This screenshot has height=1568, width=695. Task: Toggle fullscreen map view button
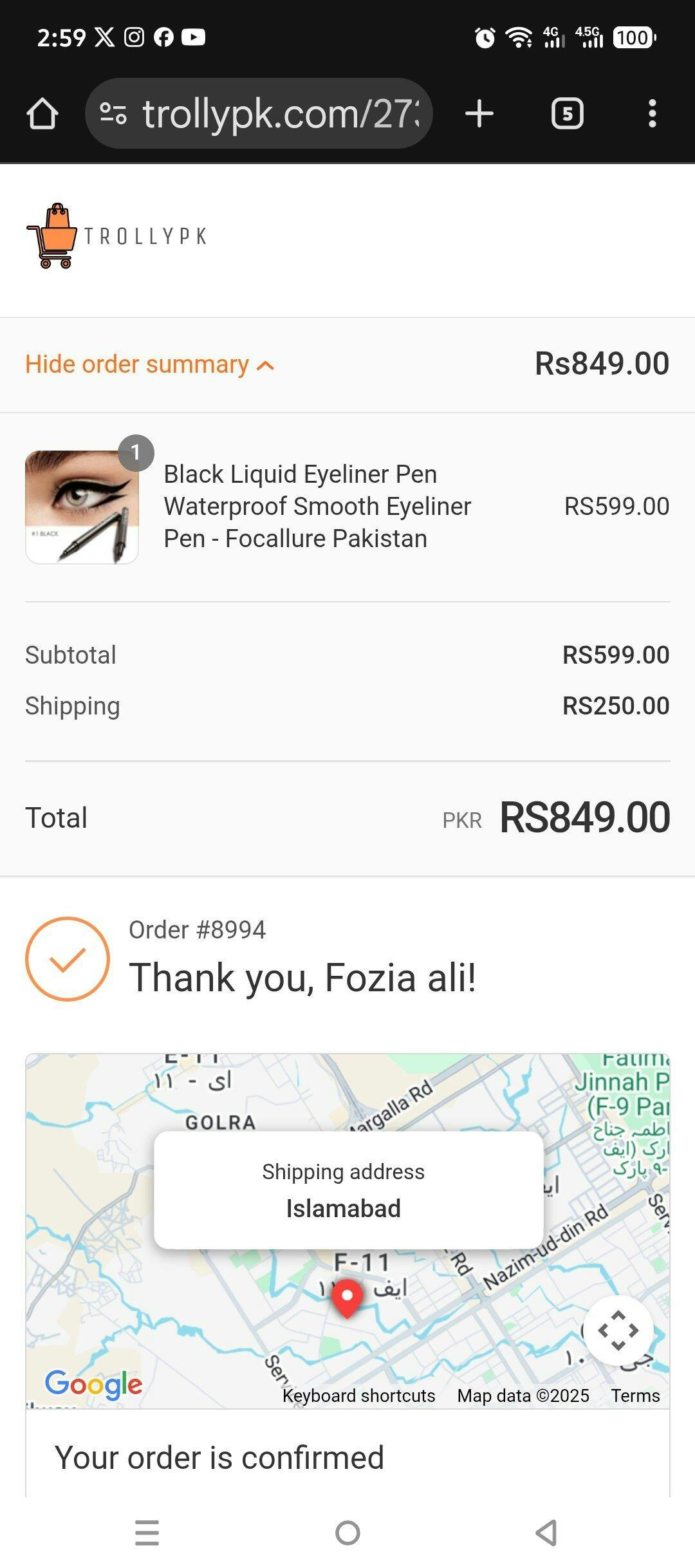coord(618,1330)
